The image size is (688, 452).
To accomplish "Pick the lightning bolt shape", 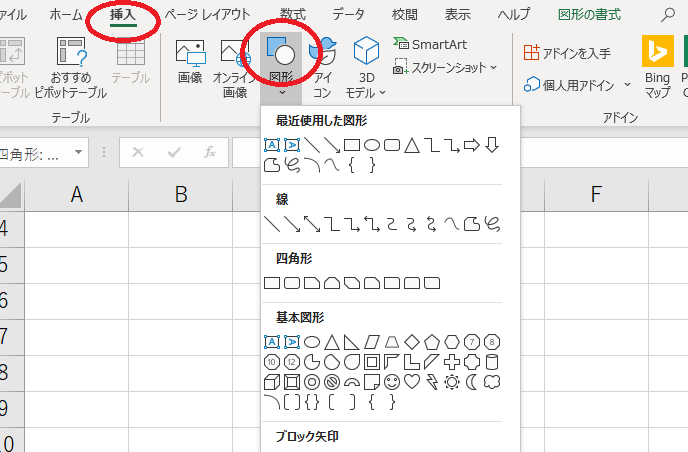I will 432,382.
